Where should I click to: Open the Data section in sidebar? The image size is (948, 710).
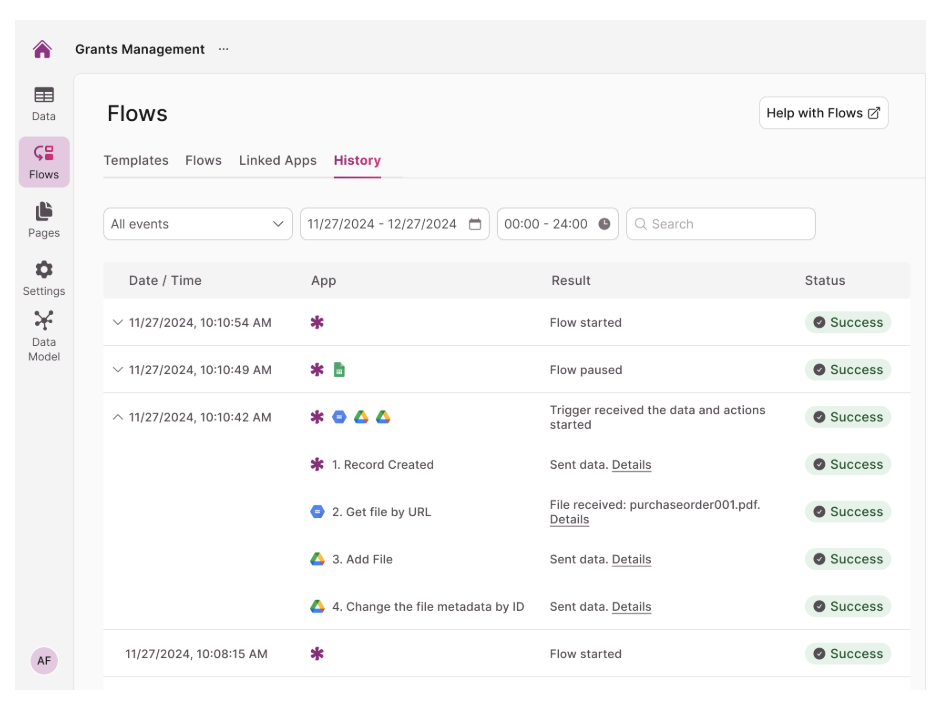pos(44,103)
